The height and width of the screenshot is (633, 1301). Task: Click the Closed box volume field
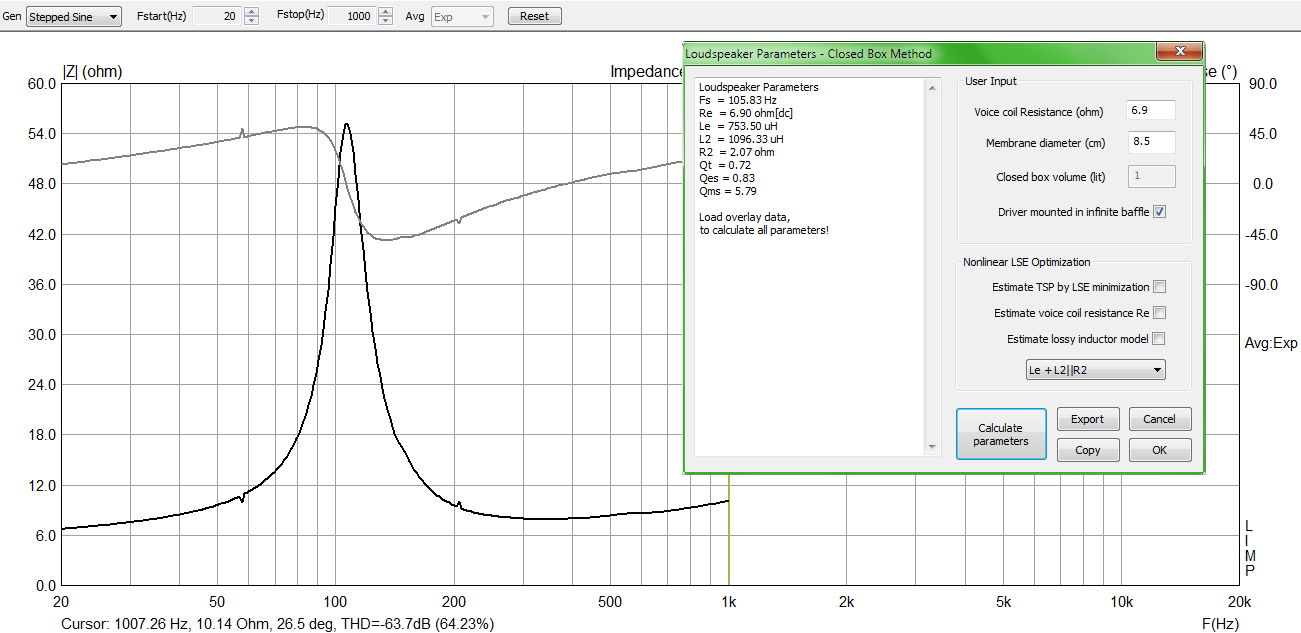(1151, 177)
